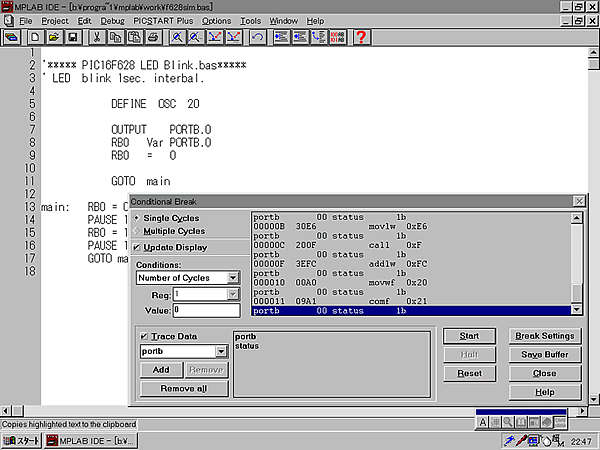Screen dimensions: 600x450
Task: Select the Multiple Cycles radio option
Action: click(138, 231)
